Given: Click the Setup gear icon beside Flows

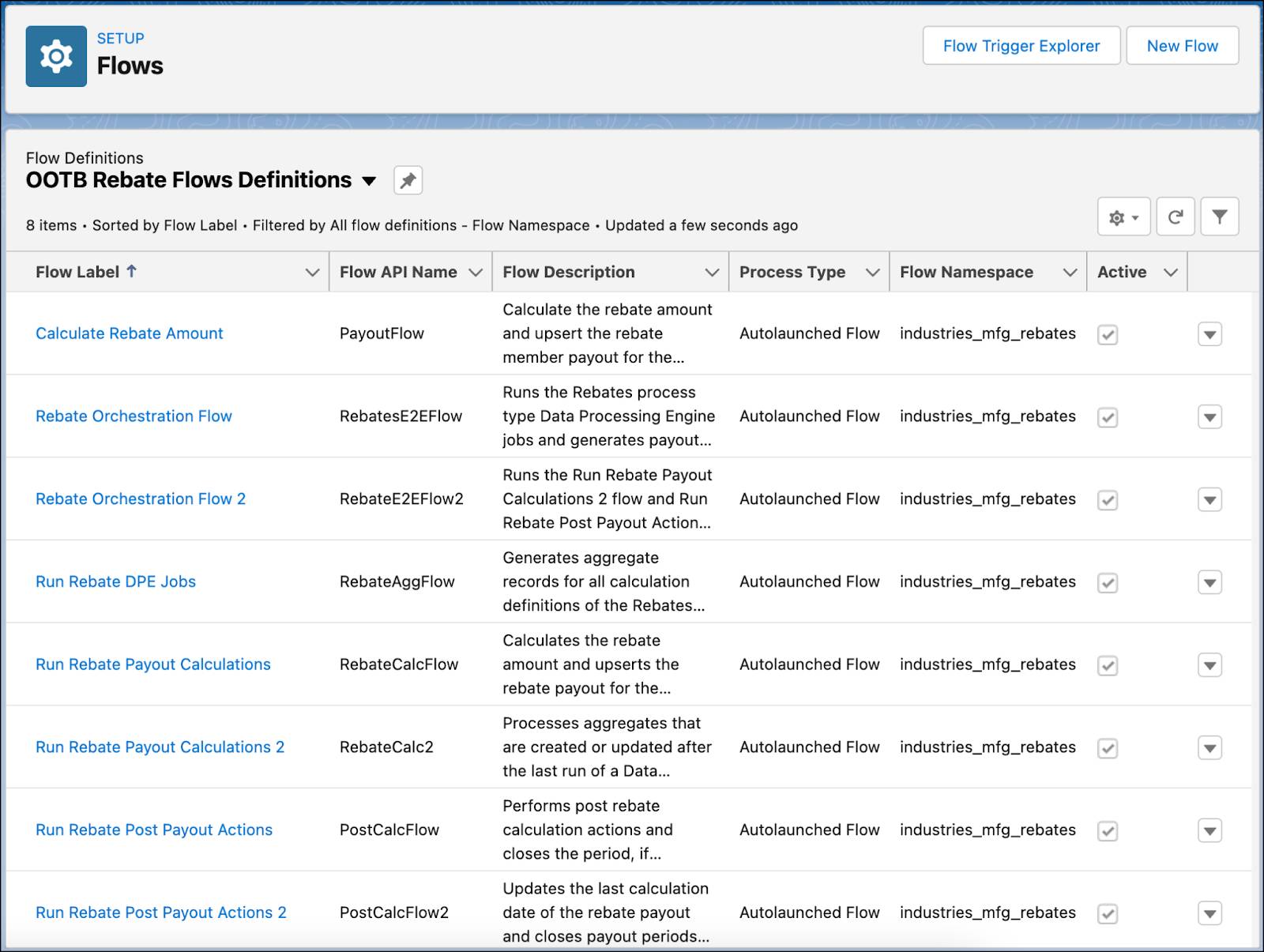Looking at the screenshot, I should pos(56,56).
